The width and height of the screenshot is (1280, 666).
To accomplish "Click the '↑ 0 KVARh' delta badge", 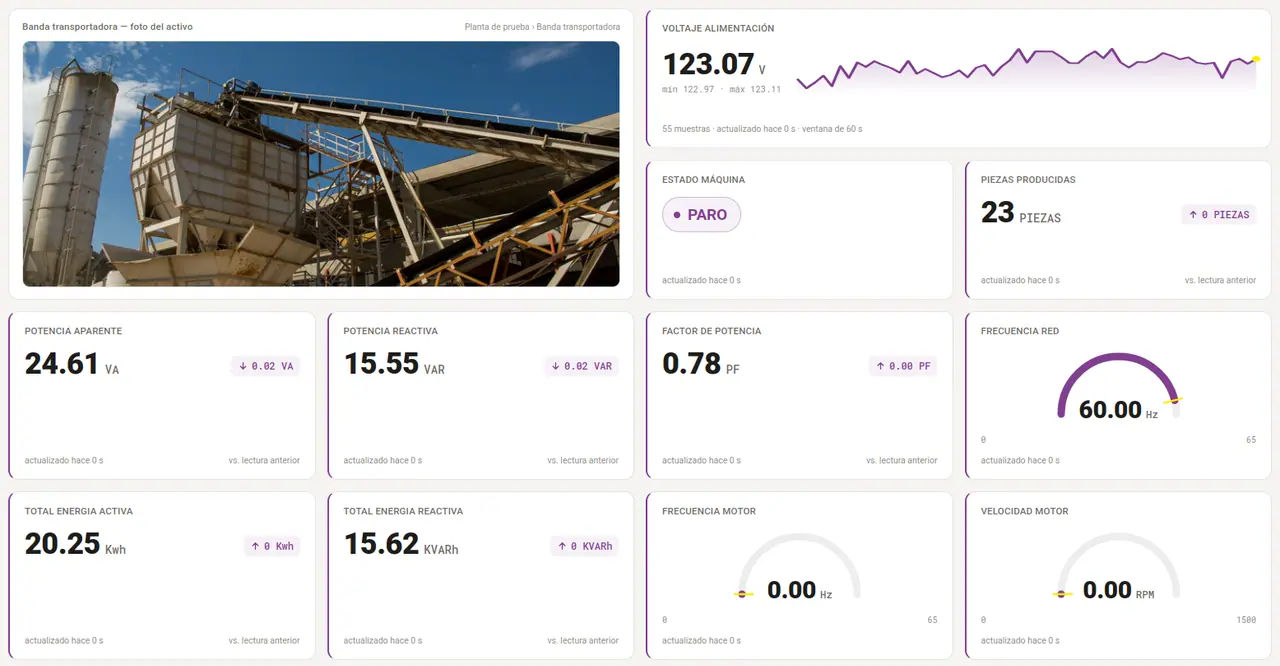I will tap(585, 546).
